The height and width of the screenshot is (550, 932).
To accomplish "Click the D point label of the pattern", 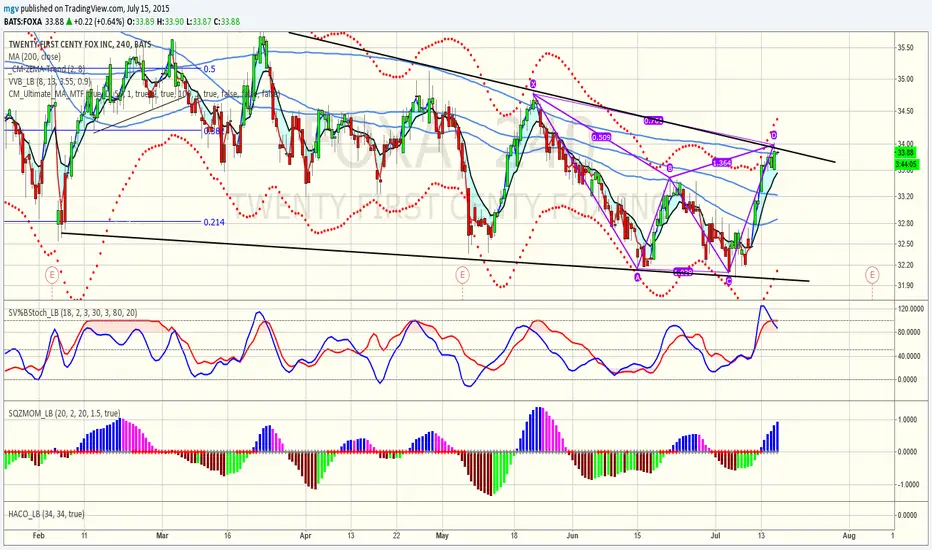I will (773, 135).
